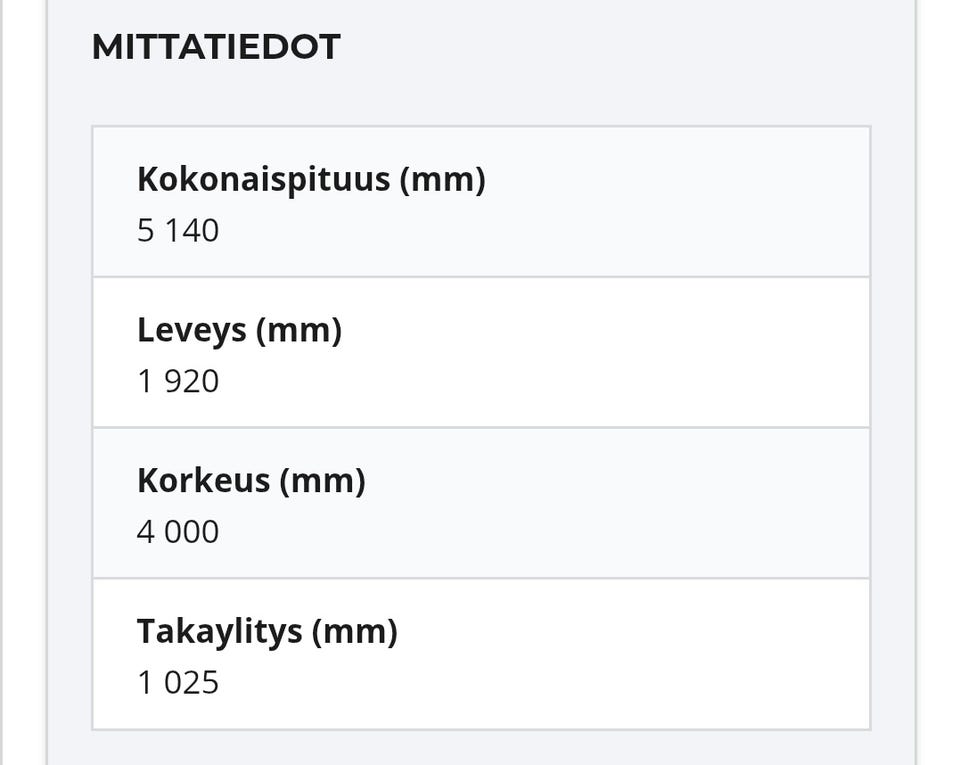This screenshot has width=960, height=765.
Task: Click the word Takaylitys in the last row
Action: 219,632
